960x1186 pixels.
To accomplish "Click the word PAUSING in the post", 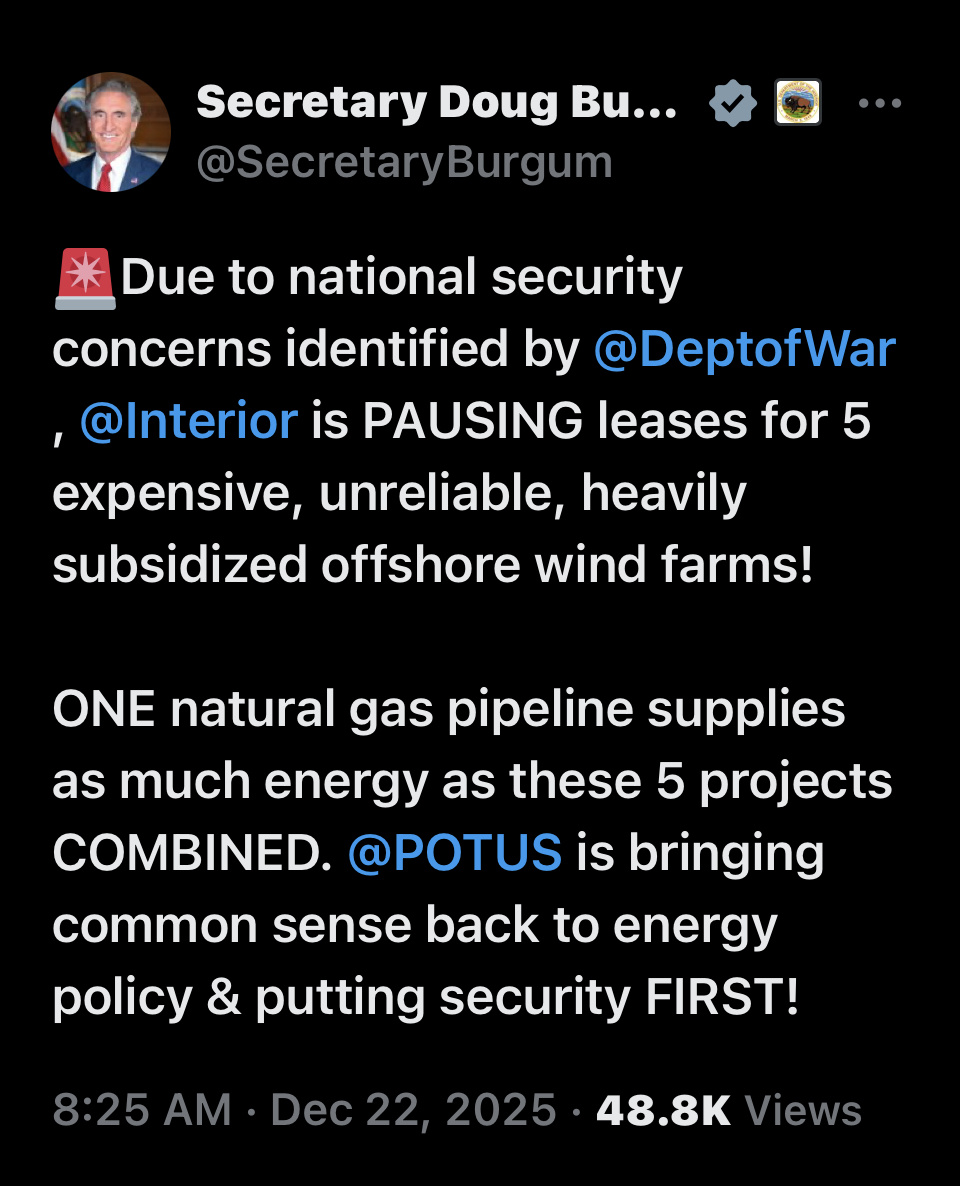I will (x=472, y=421).
